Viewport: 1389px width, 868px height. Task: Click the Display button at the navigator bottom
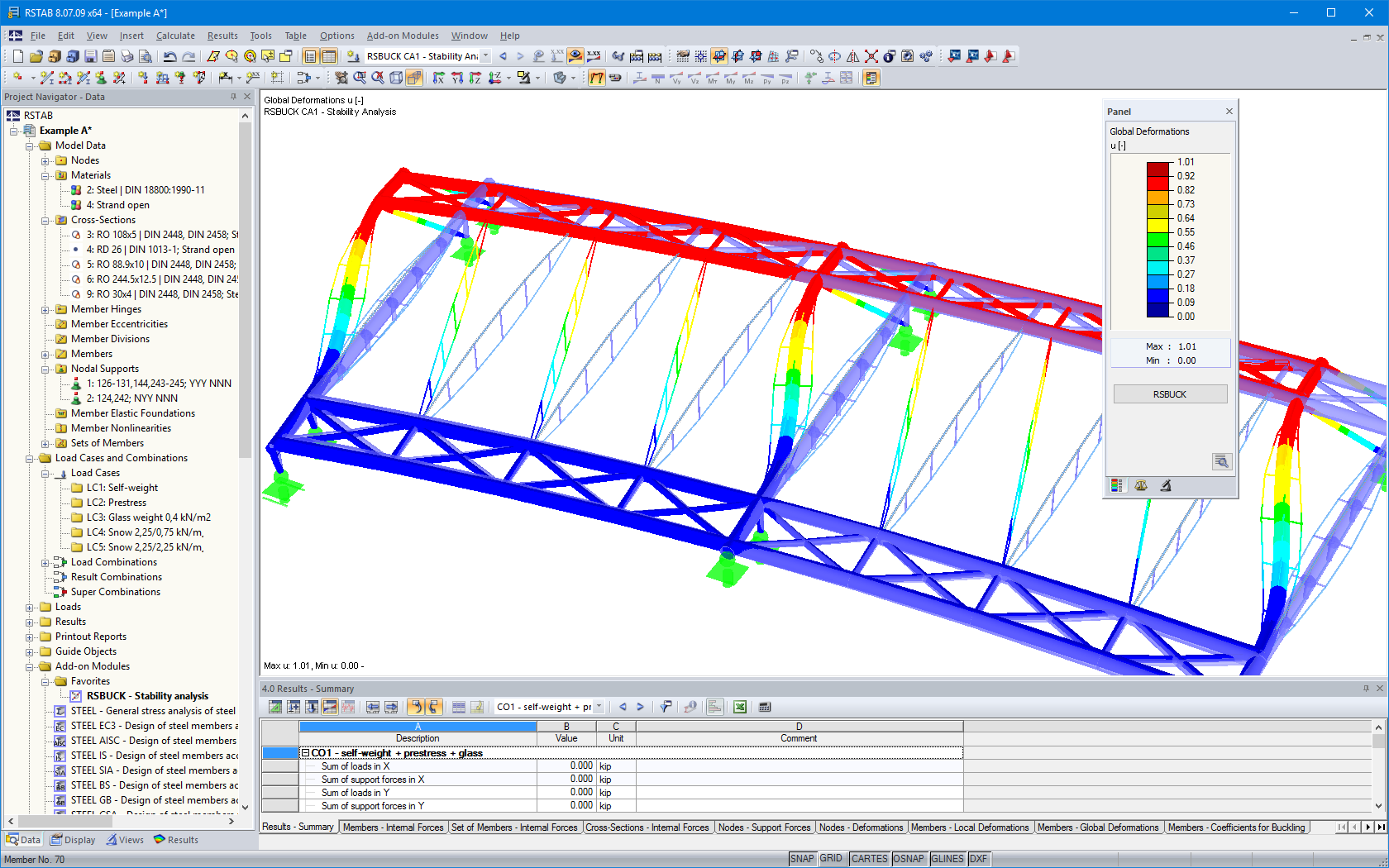[x=73, y=839]
